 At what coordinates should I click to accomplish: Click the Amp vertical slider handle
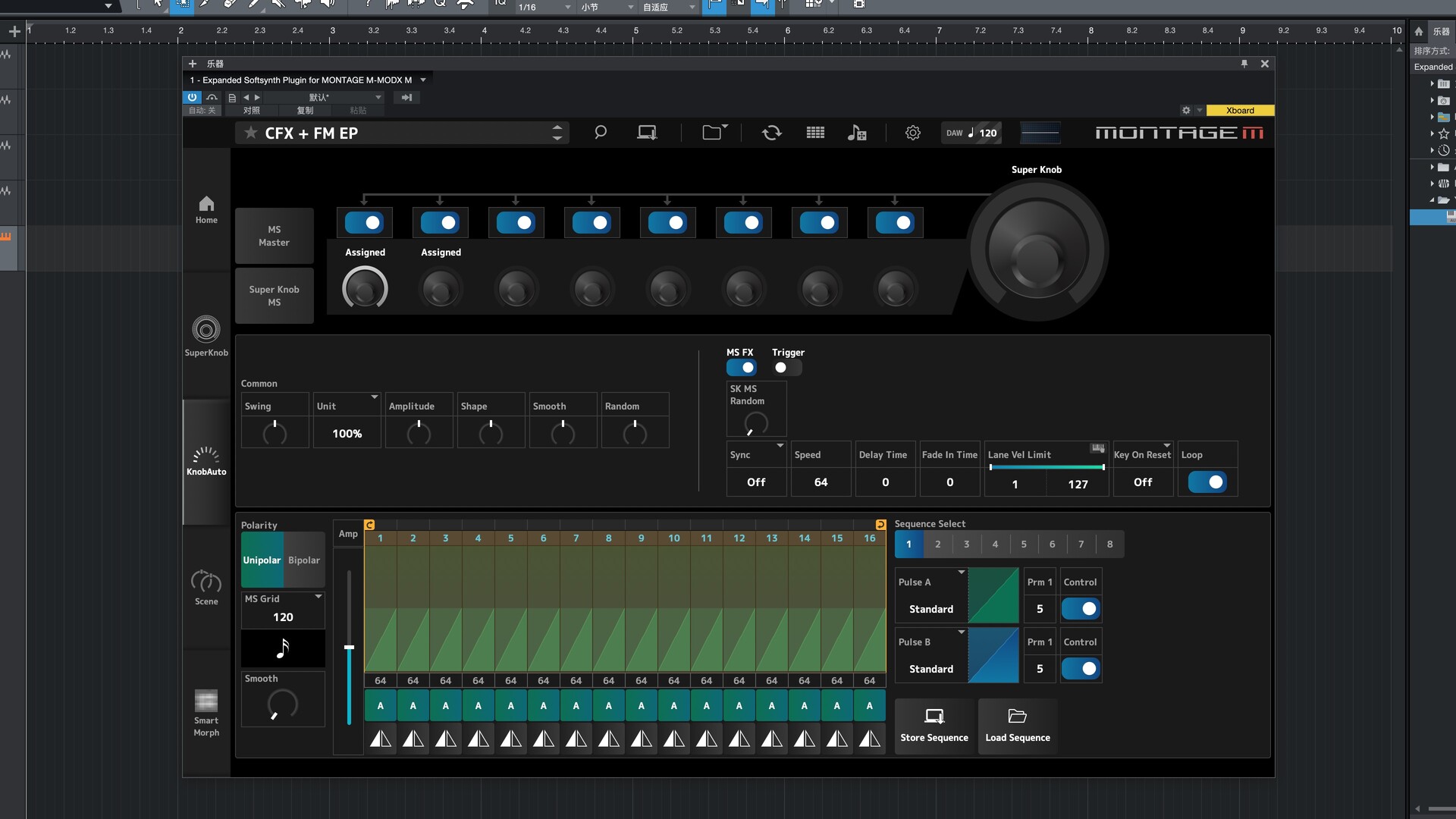click(349, 648)
